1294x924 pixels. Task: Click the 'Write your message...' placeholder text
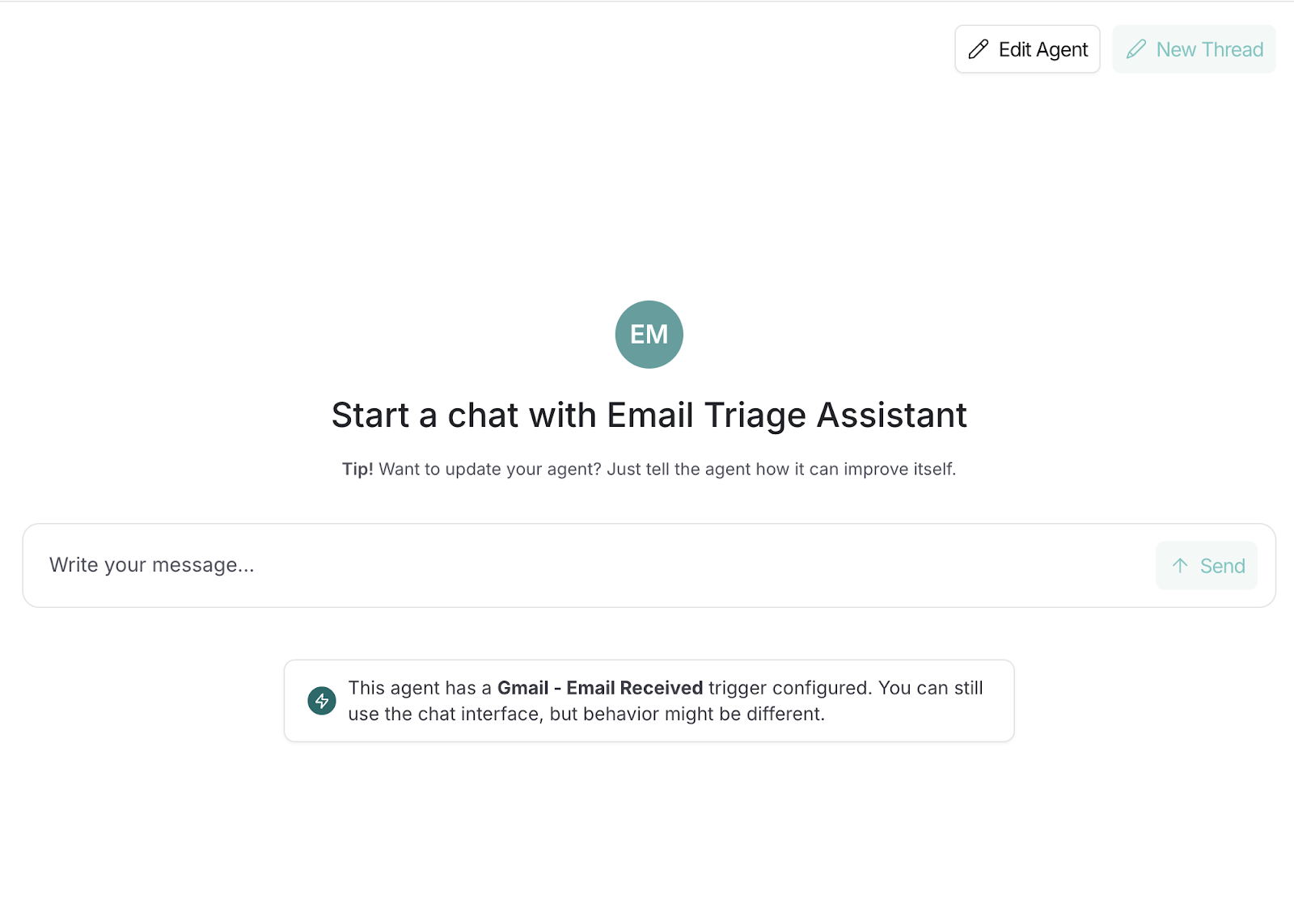(x=152, y=565)
